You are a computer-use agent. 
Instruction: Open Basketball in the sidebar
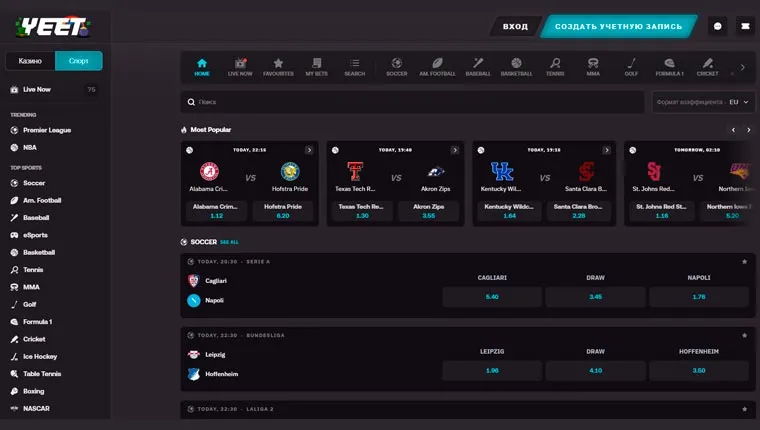(39, 253)
